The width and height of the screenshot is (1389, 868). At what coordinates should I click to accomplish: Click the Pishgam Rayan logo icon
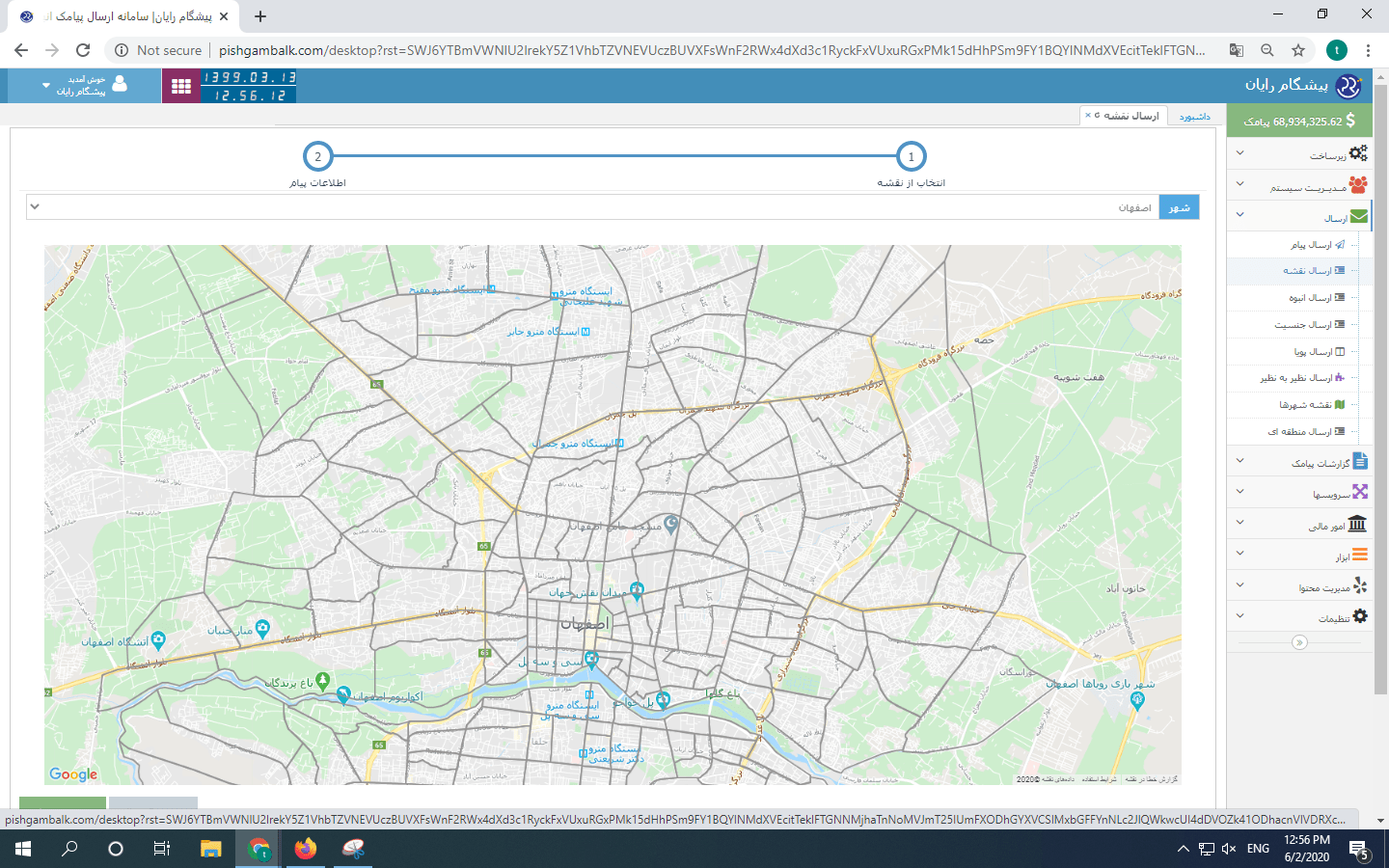[1348, 86]
